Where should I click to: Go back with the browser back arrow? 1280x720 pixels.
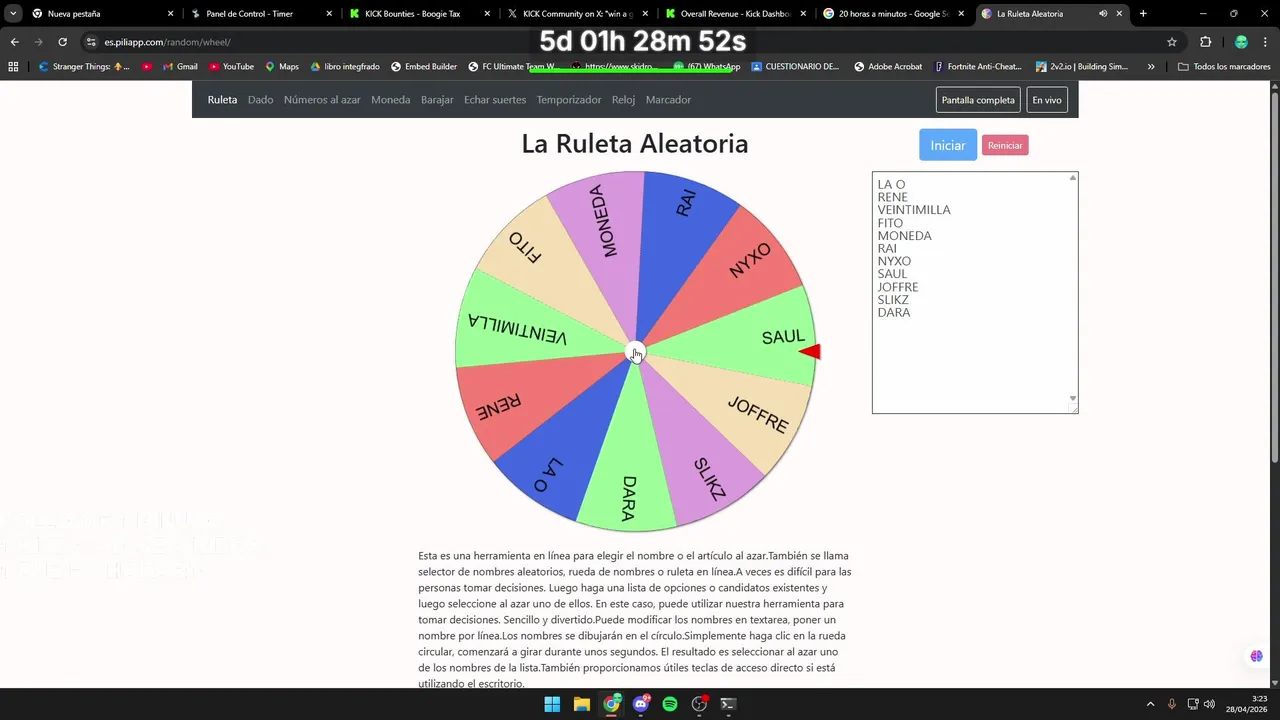click(x=14, y=42)
